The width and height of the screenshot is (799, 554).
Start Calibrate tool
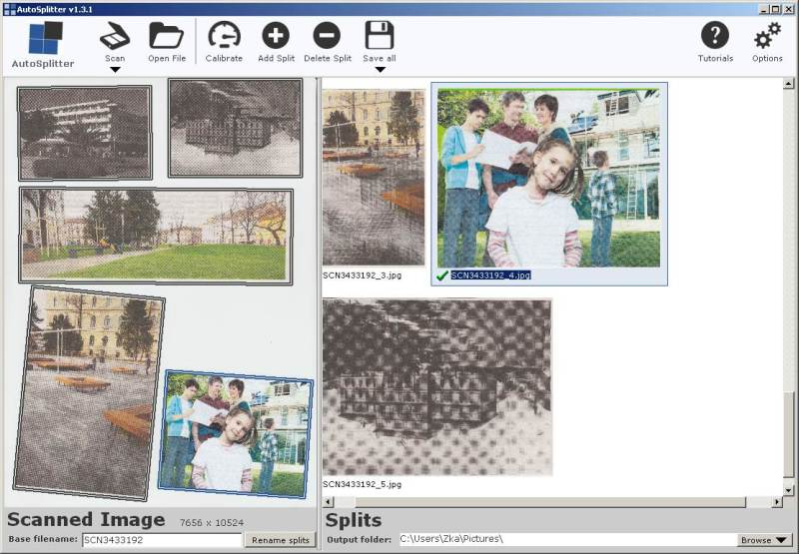pyautogui.click(x=224, y=36)
